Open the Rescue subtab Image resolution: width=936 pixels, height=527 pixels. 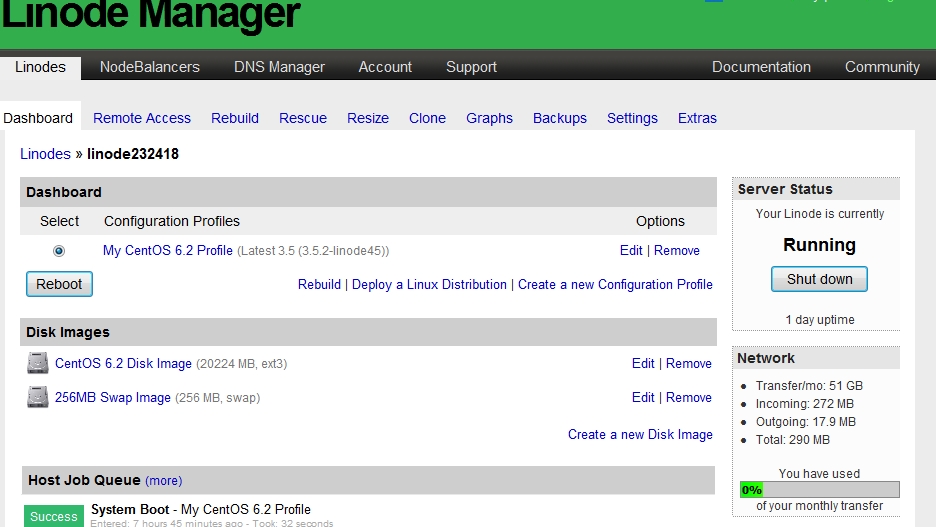pyautogui.click(x=303, y=118)
